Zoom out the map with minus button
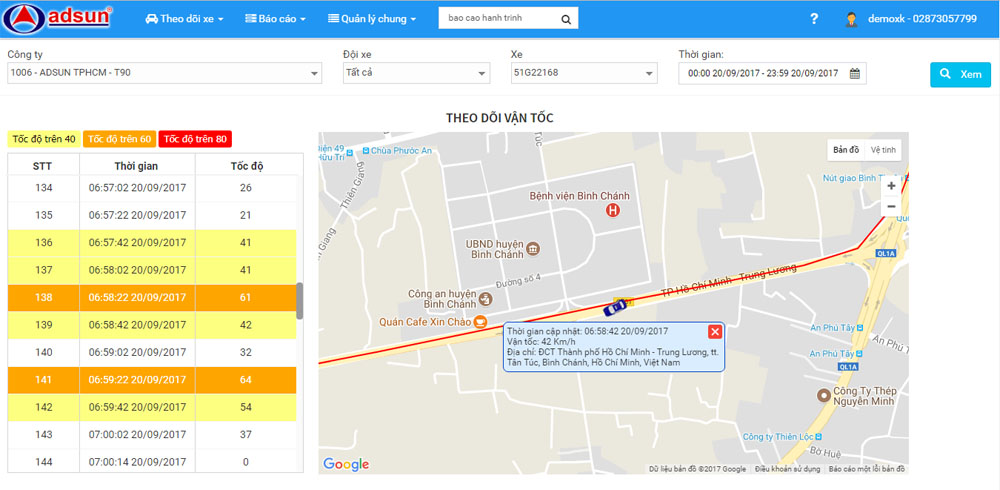The width and height of the screenshot is (1000, 490). click(x=891, y=207)
